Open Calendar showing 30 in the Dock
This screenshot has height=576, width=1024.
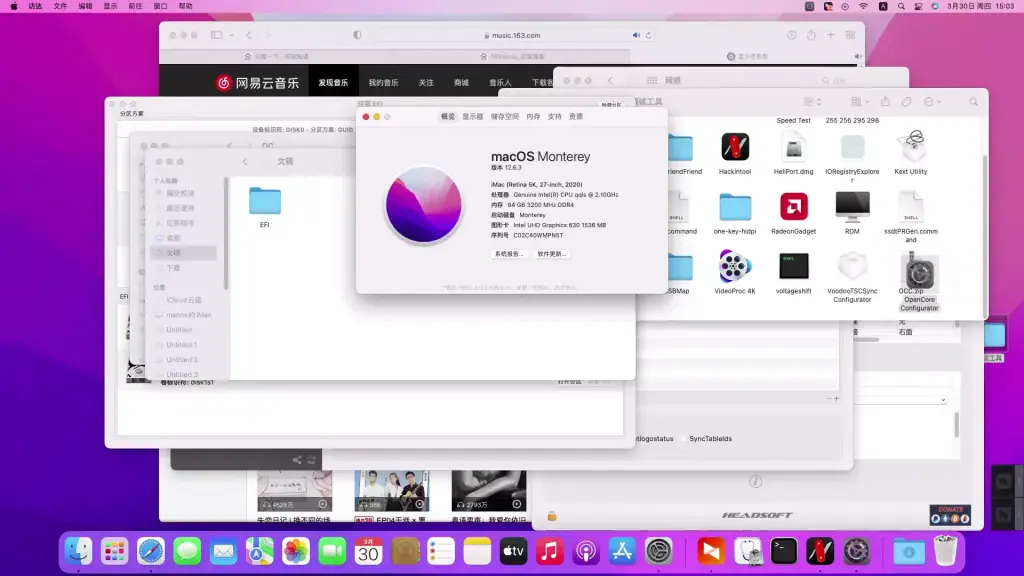pos(368,551)
